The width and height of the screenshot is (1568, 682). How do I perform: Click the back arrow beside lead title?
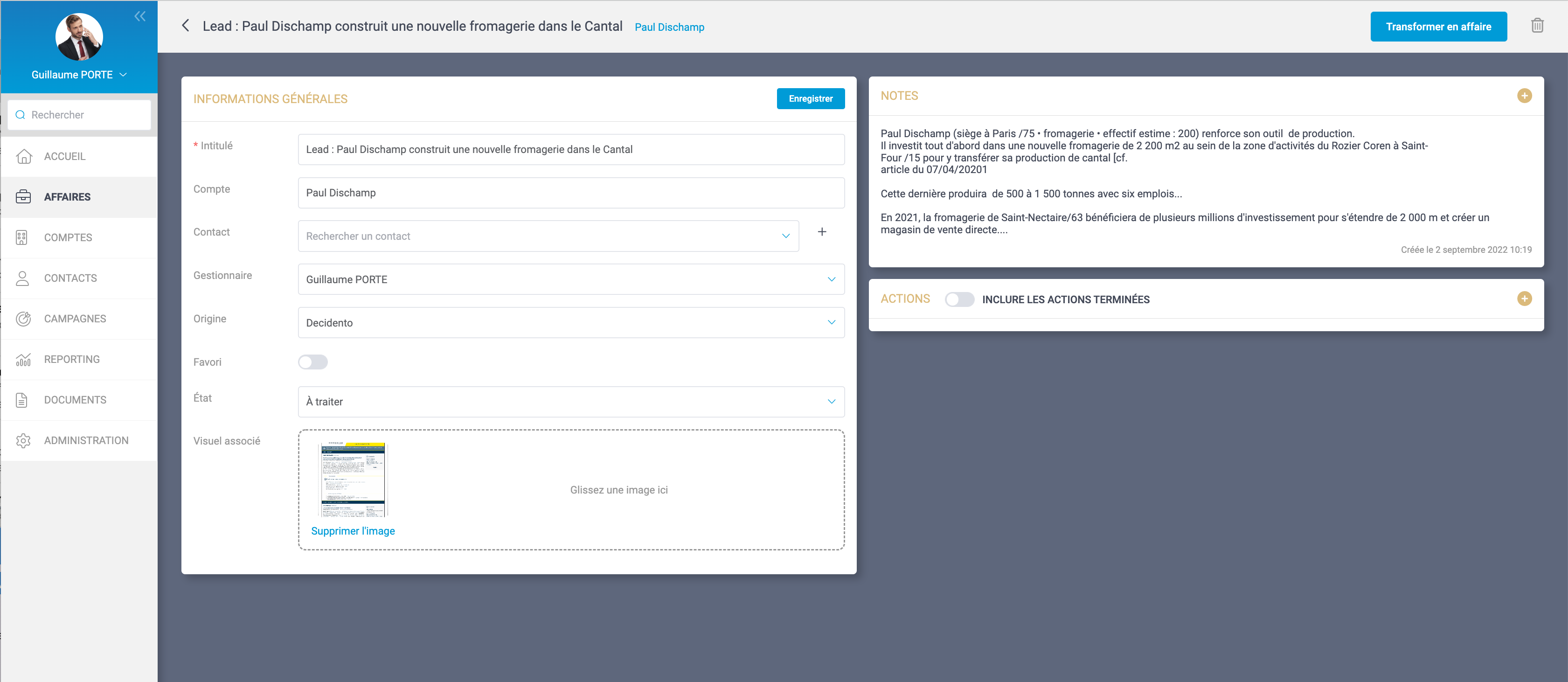186,26
